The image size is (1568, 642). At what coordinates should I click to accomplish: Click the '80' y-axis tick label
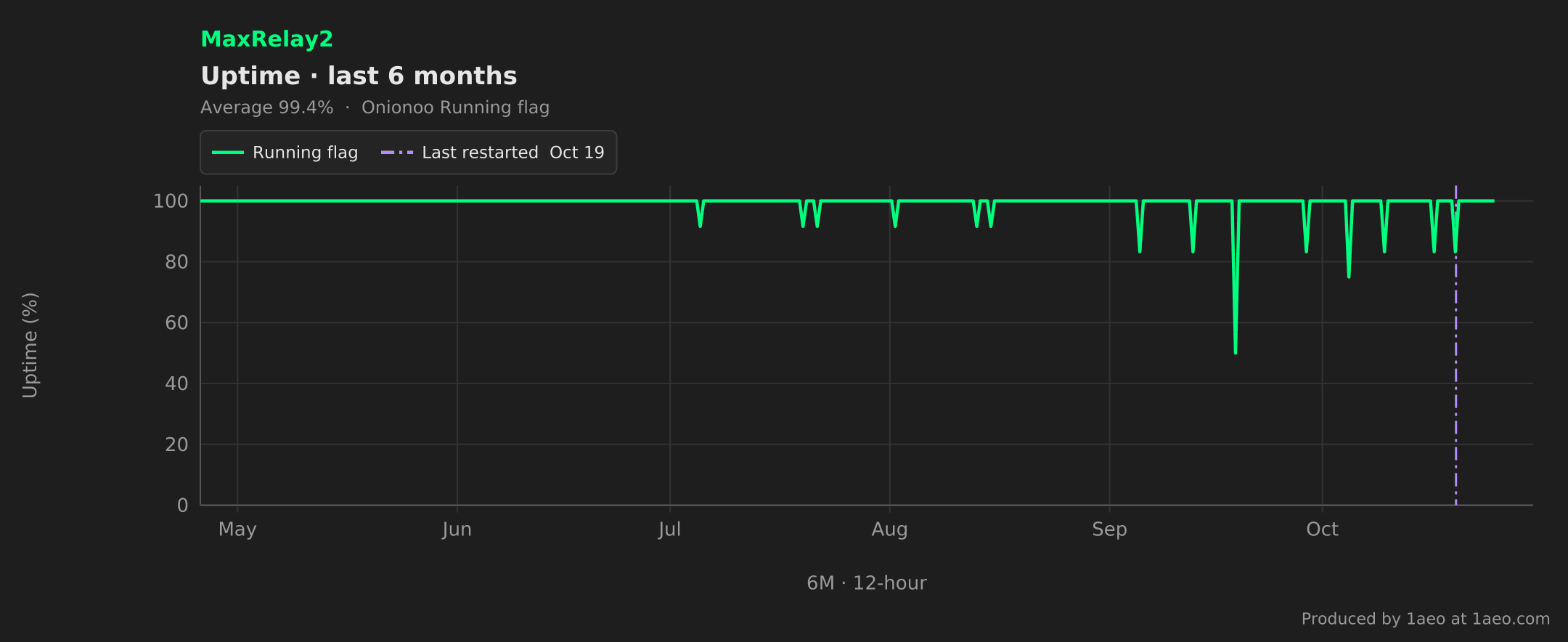(176, 262)
